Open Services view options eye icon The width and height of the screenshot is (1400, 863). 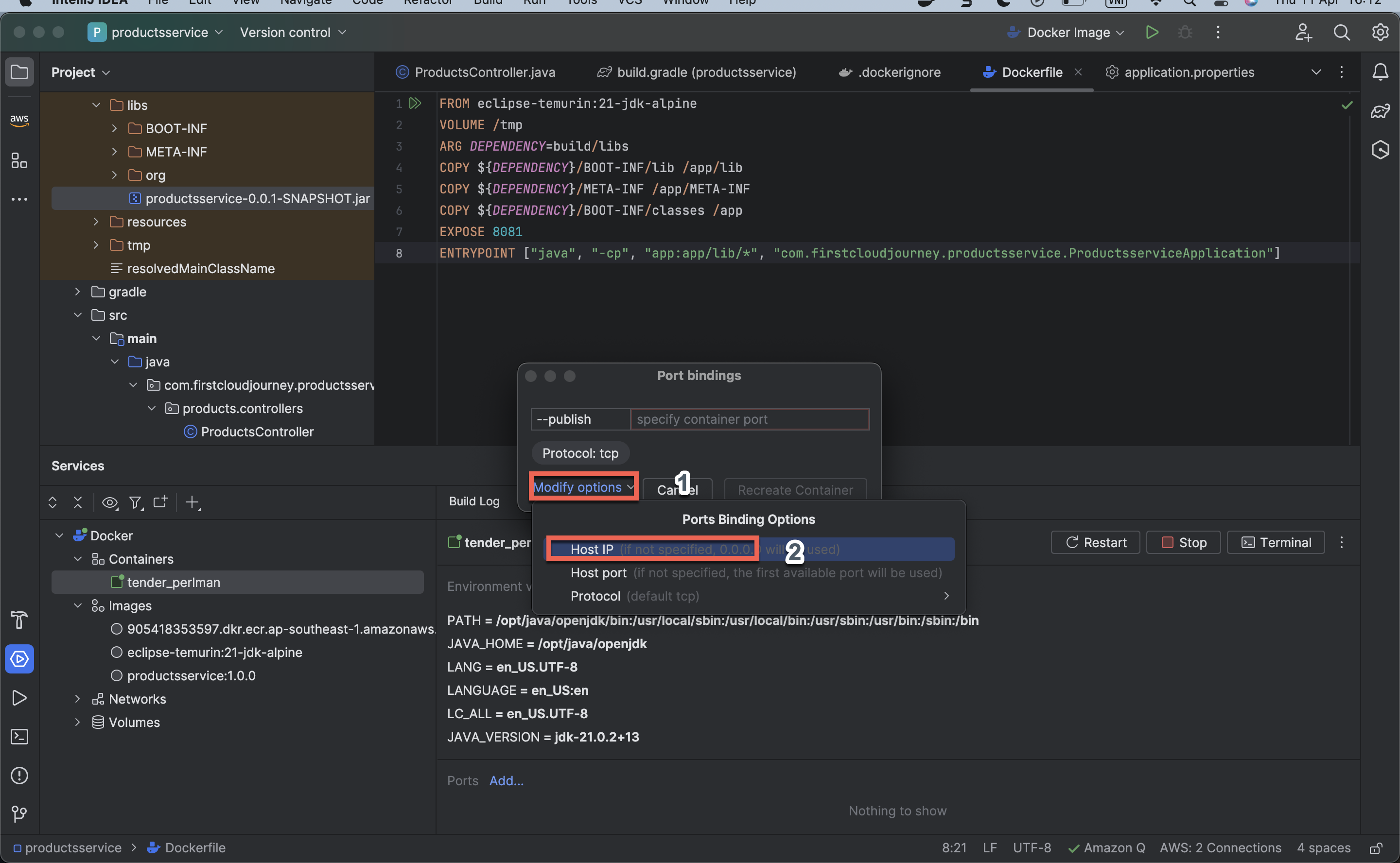pos(110,502)
